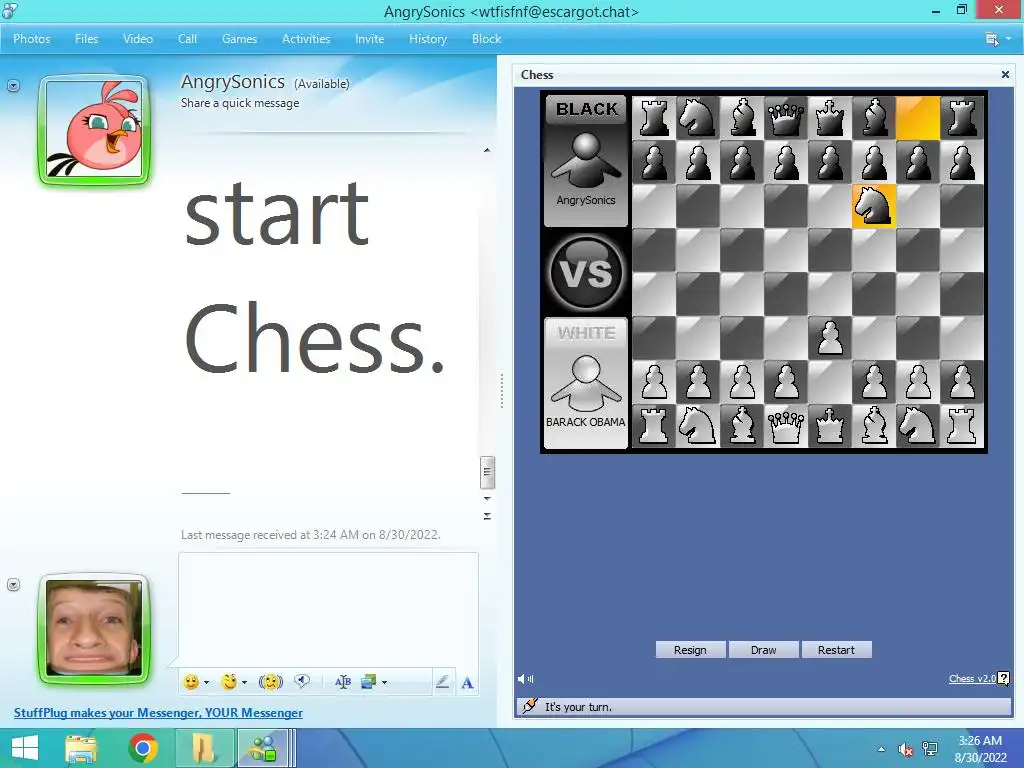Open File Explorer from the taskbar
This screenshot has height=768, width=1024.
tap(81, 748)
